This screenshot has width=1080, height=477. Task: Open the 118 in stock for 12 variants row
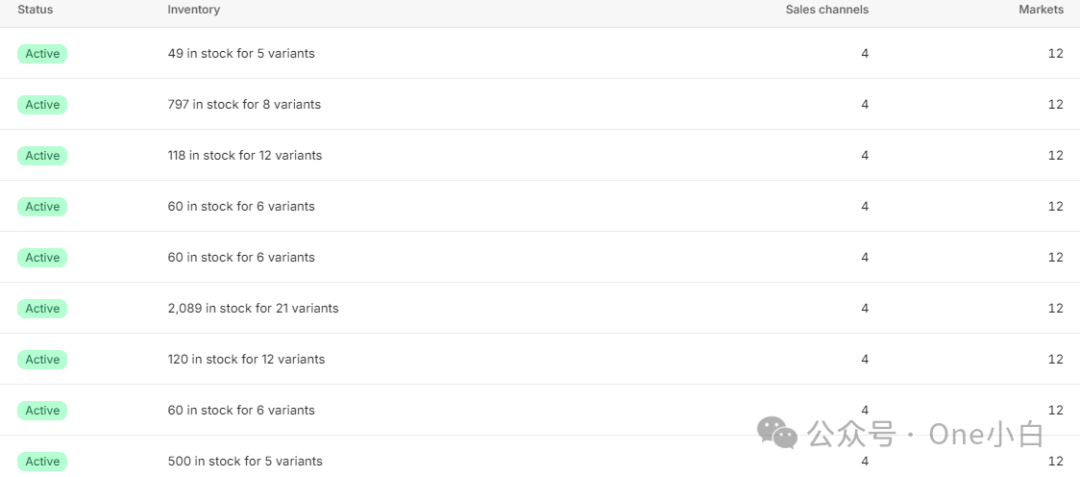pos(245,156)
